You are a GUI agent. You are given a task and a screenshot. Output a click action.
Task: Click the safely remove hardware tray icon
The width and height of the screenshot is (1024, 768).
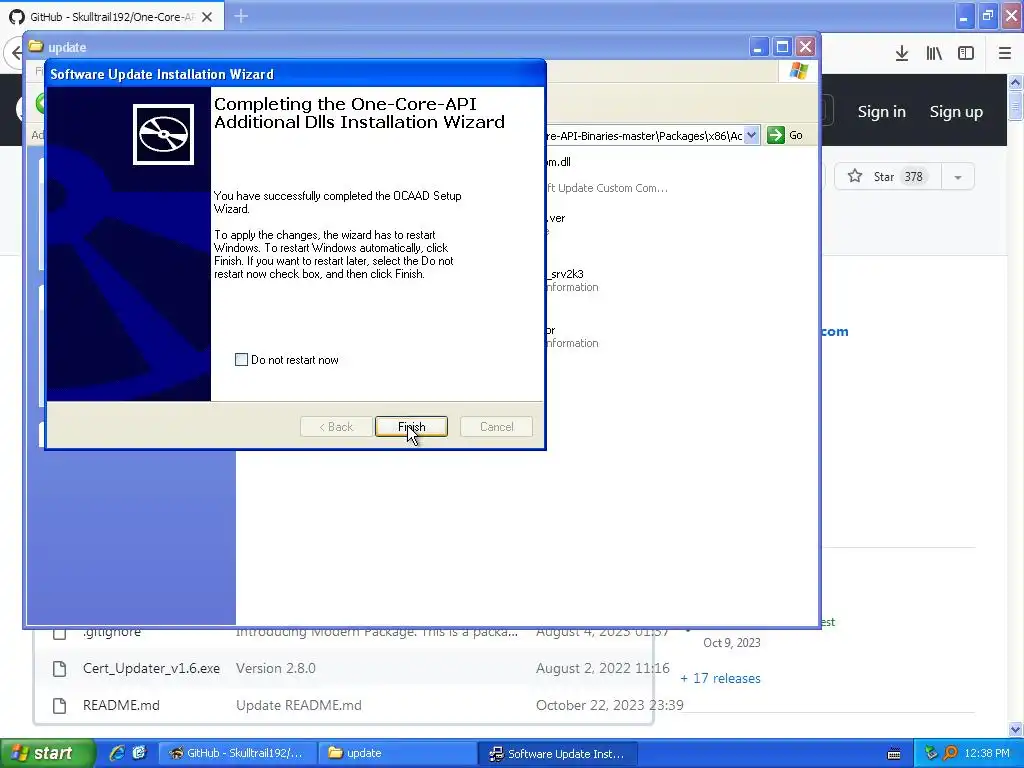coord(931,753)
